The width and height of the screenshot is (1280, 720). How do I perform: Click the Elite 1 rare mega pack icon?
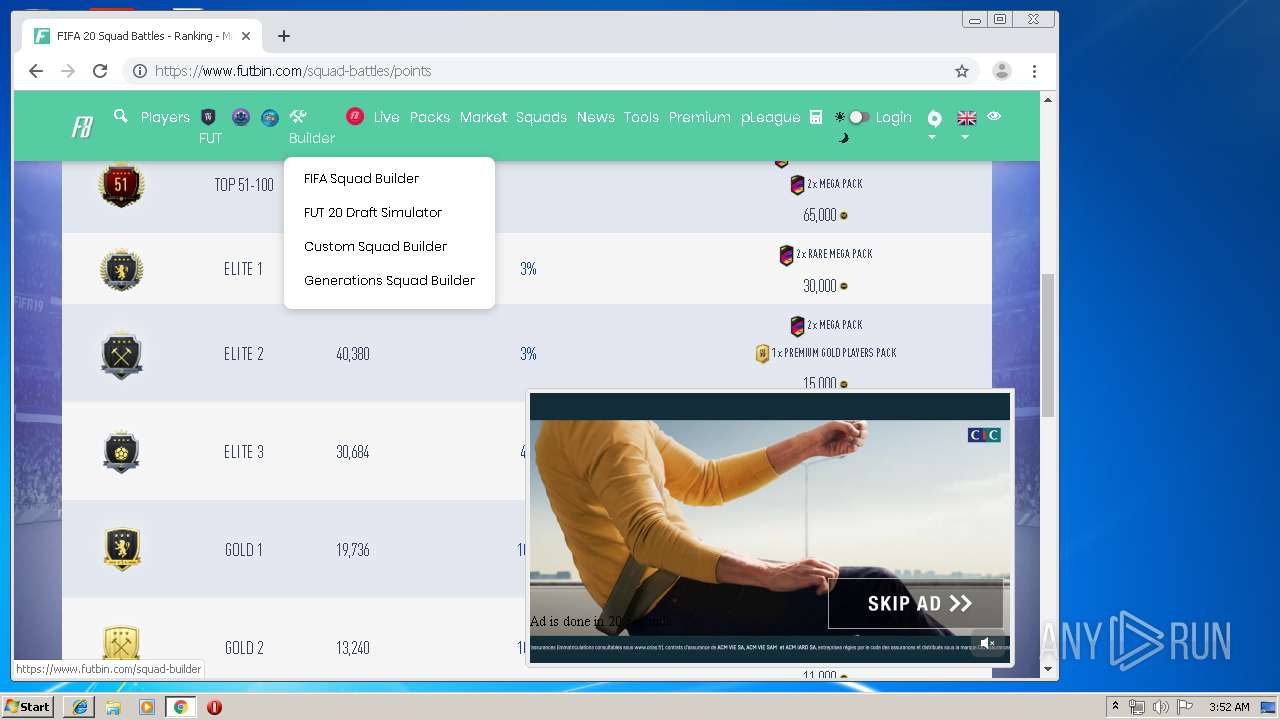click(786, 255)
